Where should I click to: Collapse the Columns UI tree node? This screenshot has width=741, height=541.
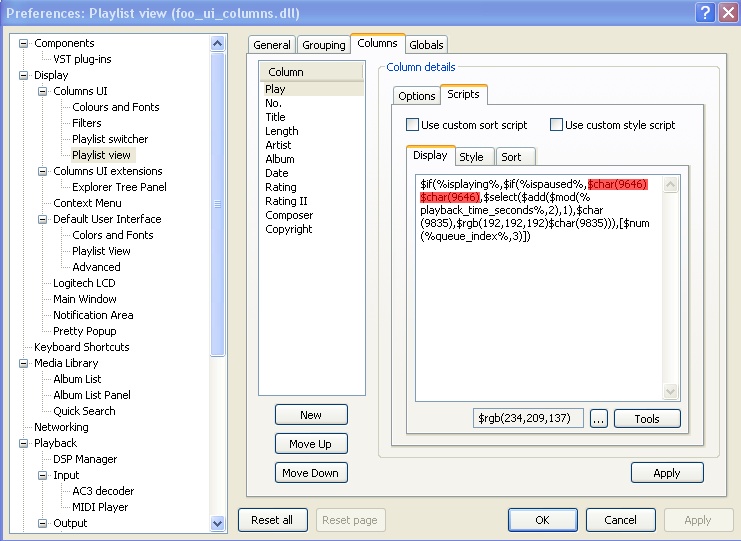pyautogui.click(x=43, y=91)
